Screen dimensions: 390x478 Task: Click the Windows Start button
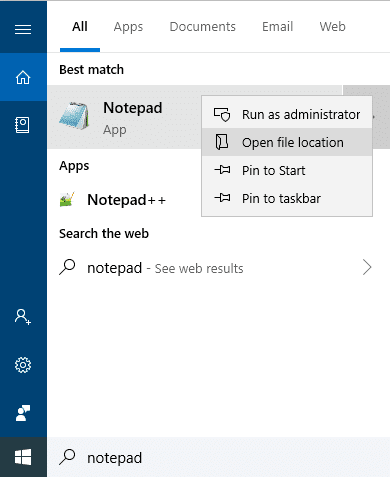pyautogui.click(x=23, y=457)
